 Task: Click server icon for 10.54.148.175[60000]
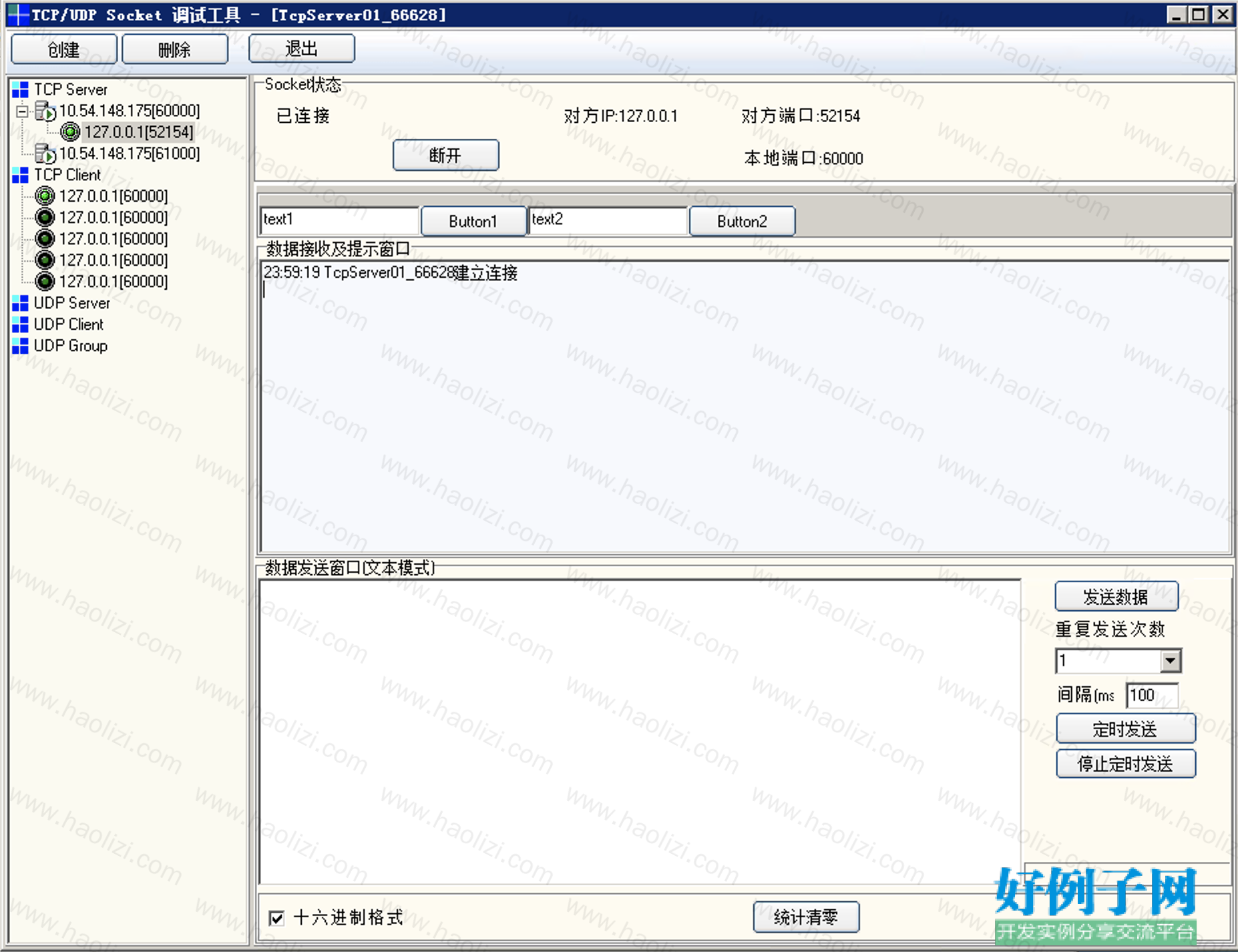pyautogui.click(x=45, y=111)
